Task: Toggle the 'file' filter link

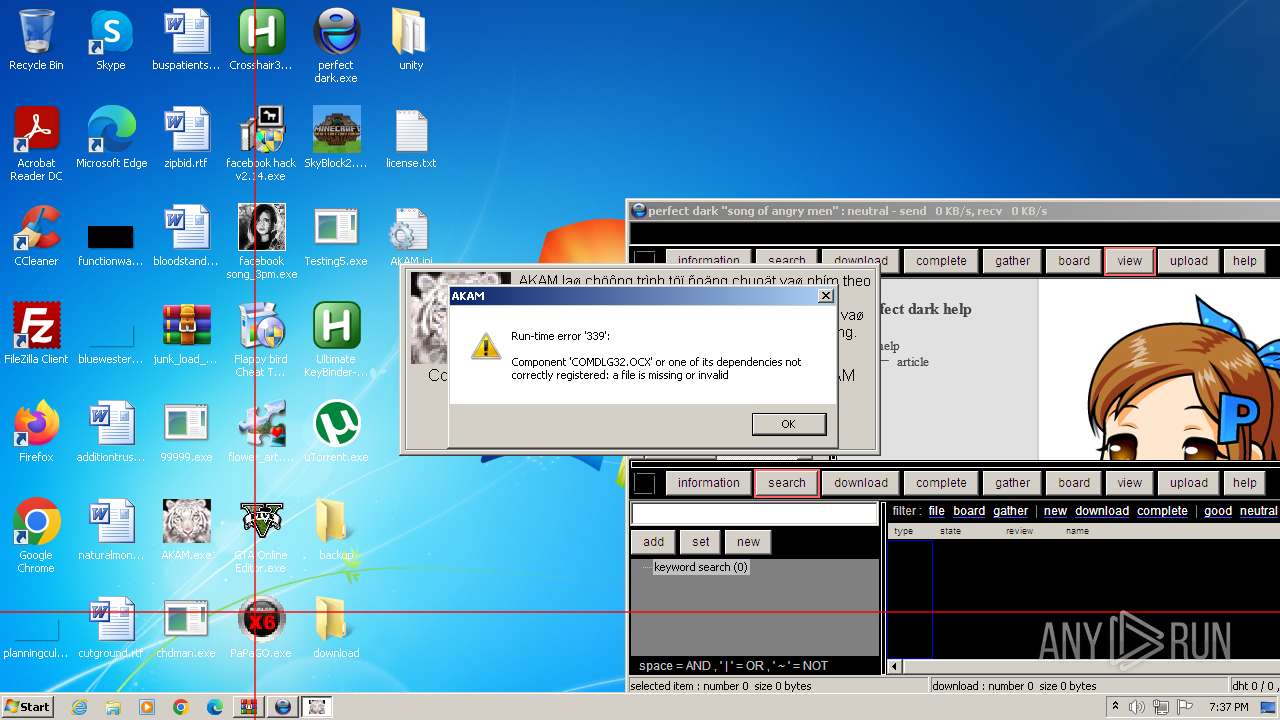Action: tap(936, 511)
